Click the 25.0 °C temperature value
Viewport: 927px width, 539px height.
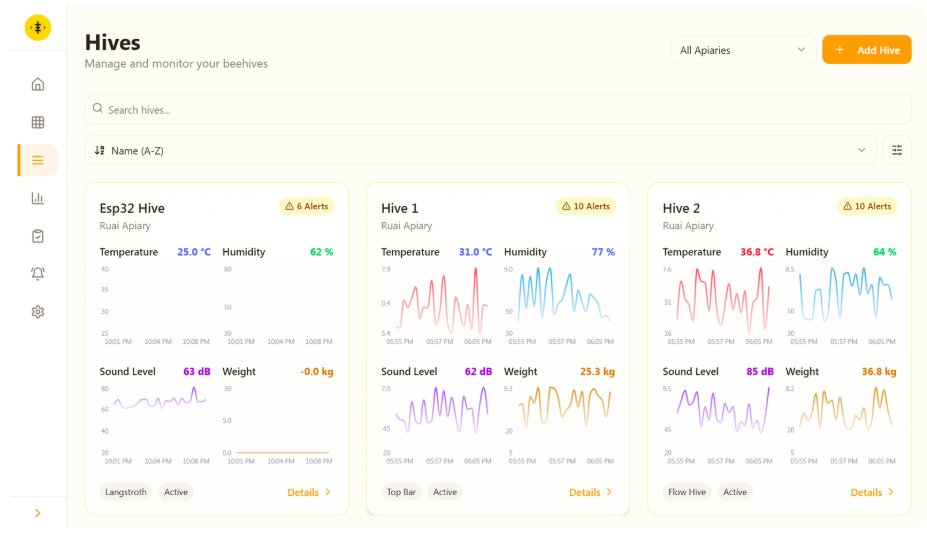tap(194, 252)
